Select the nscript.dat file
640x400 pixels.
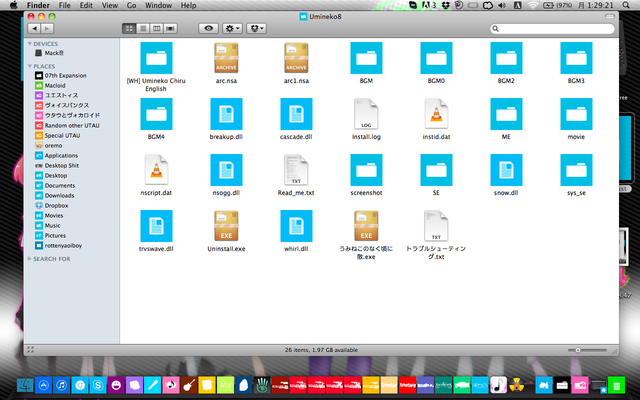pos(156,170)
